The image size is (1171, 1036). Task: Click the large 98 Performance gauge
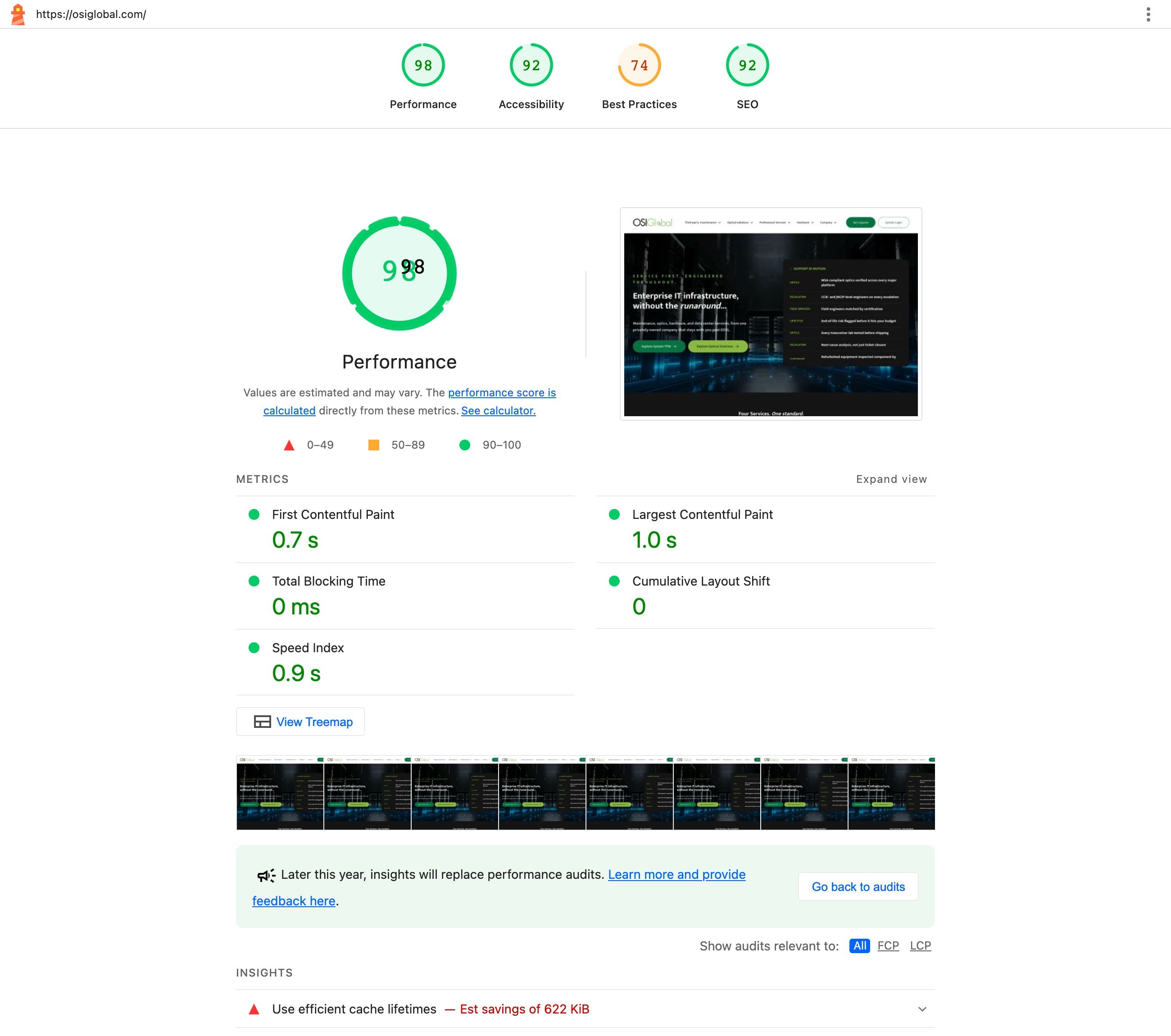pyautogui.click(x=399, y=273)
